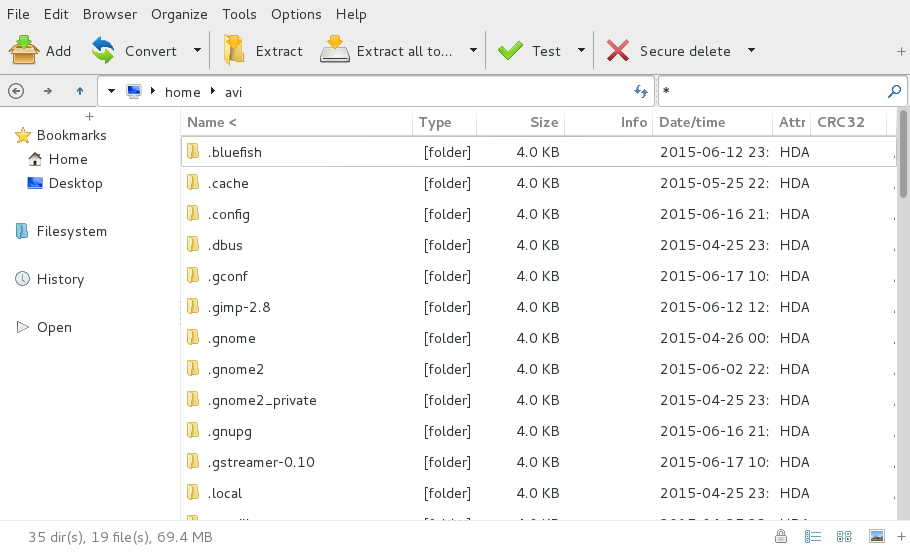This screenshot has height=552, width=910.
Task: Open the Convert dropdown arrow
Action: click(197, 50)
